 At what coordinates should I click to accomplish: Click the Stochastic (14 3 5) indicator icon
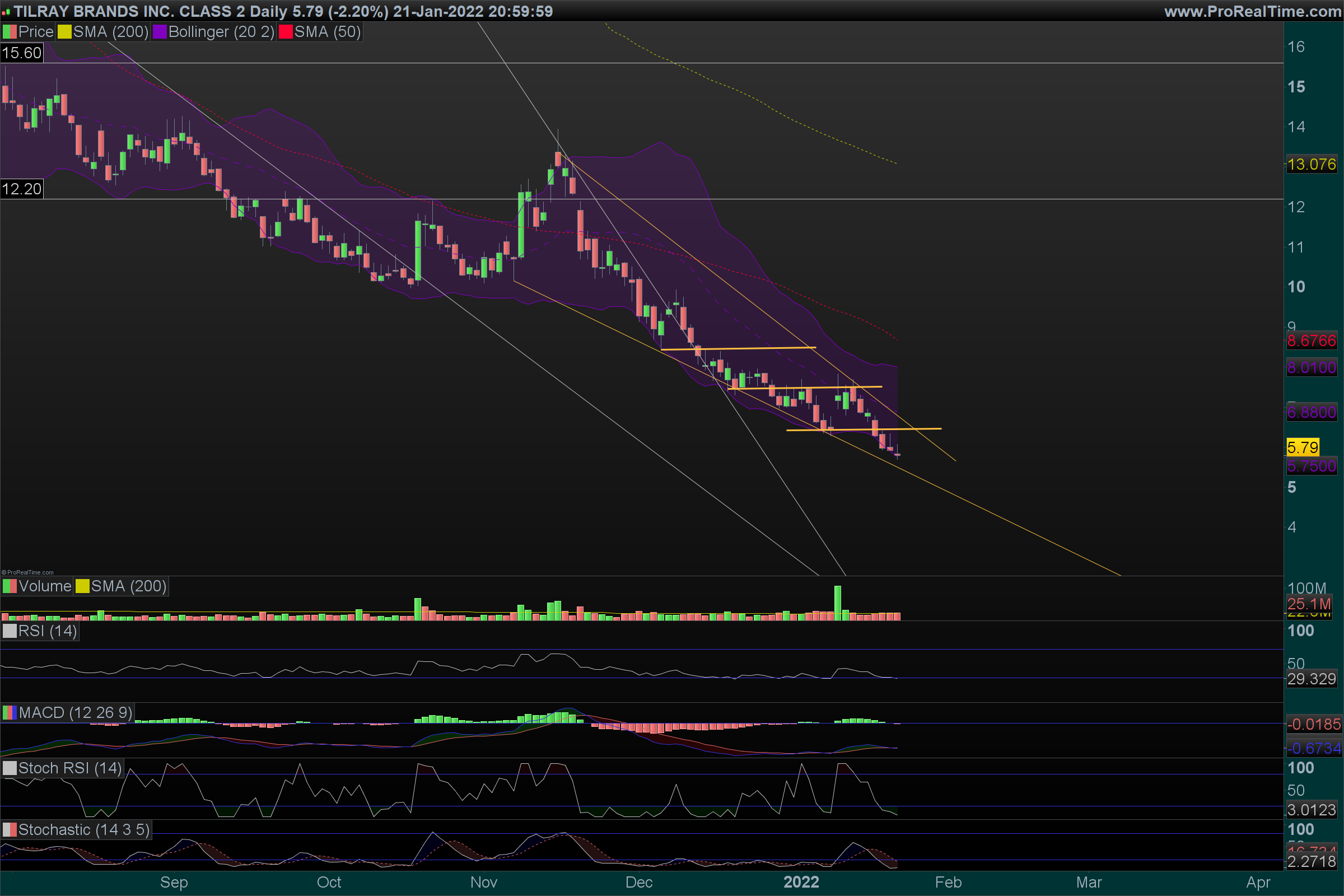pyautogui.click(x=10, y=830)
